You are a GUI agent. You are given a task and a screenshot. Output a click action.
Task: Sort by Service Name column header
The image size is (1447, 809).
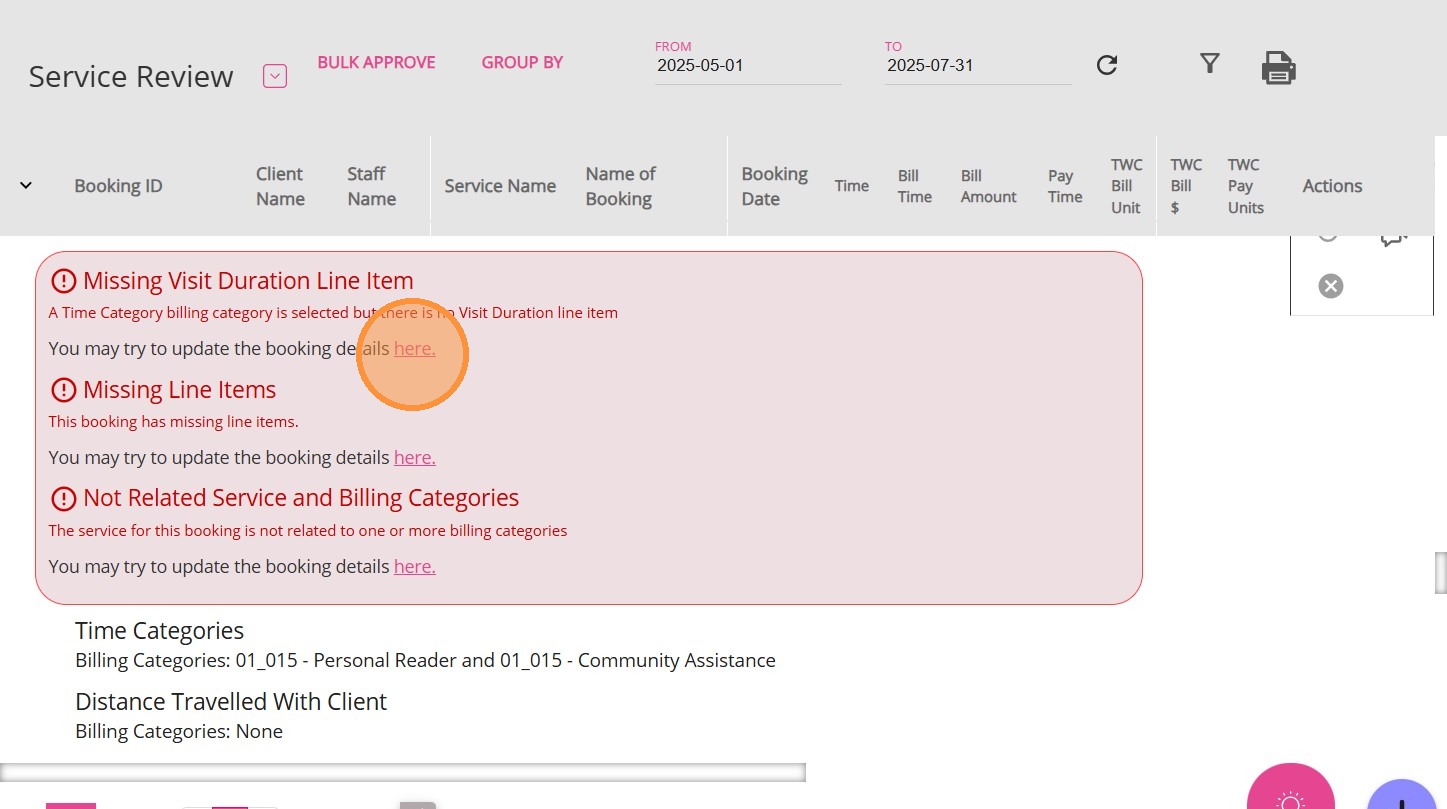[x=500, y=186]
